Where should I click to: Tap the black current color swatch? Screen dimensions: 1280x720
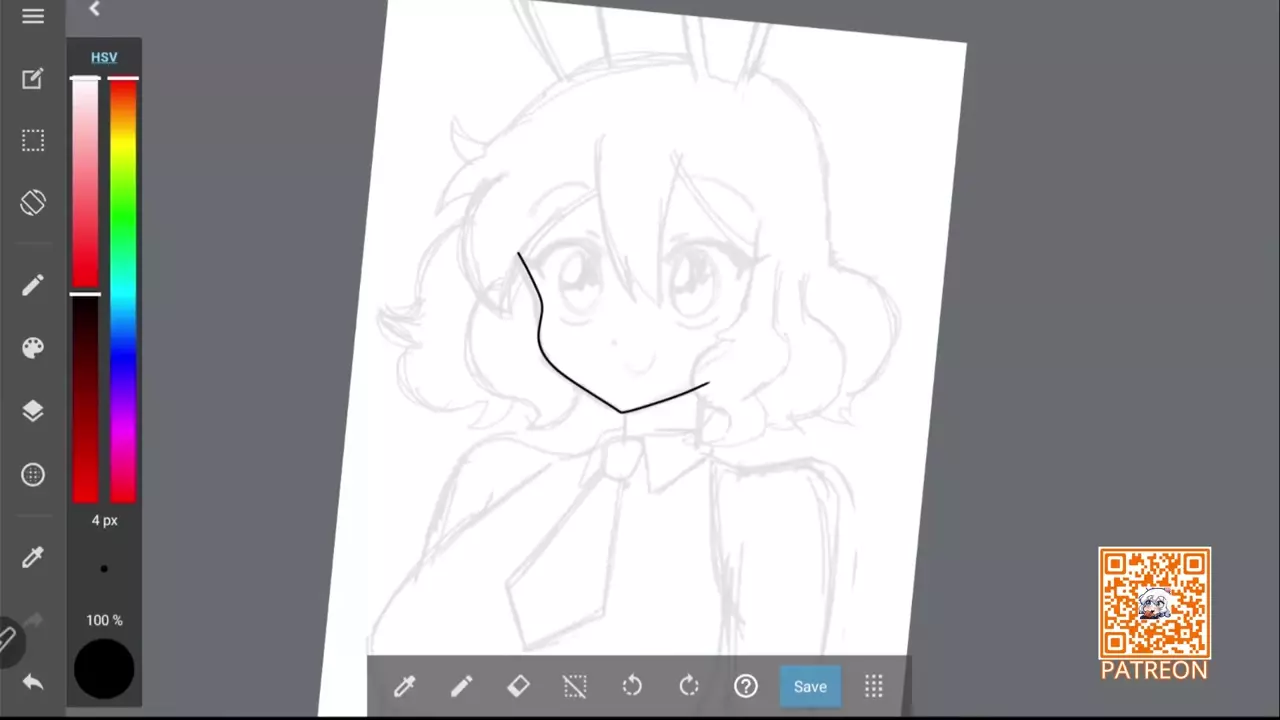[x=104, y=669]
